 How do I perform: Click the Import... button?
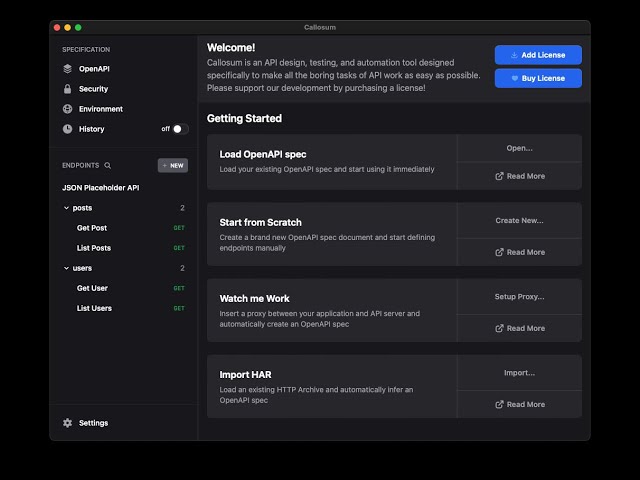pos(519,373)
